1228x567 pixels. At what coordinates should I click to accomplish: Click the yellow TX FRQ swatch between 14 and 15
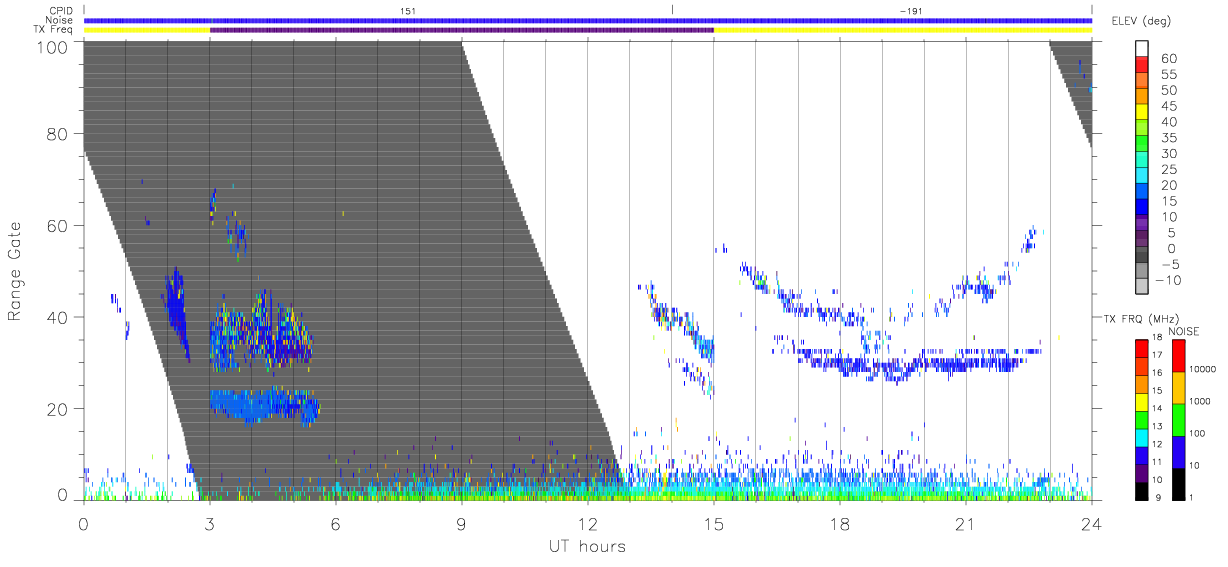tap(1142, 401)
